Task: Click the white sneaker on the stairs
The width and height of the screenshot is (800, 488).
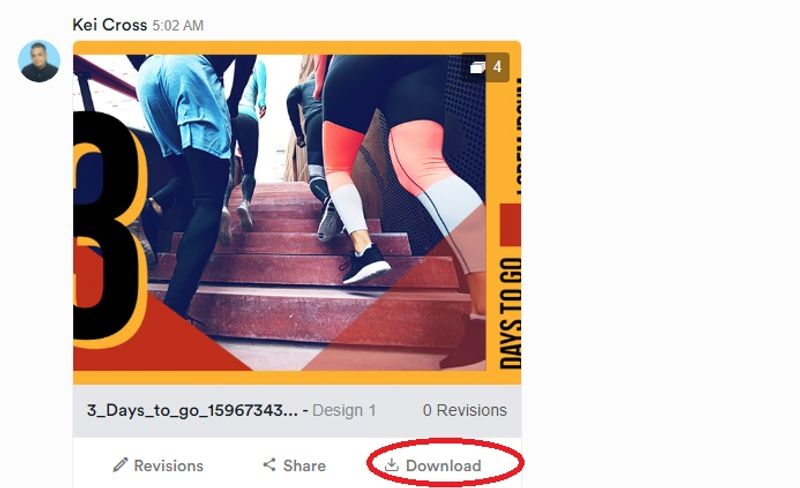Action: point(366,265)
